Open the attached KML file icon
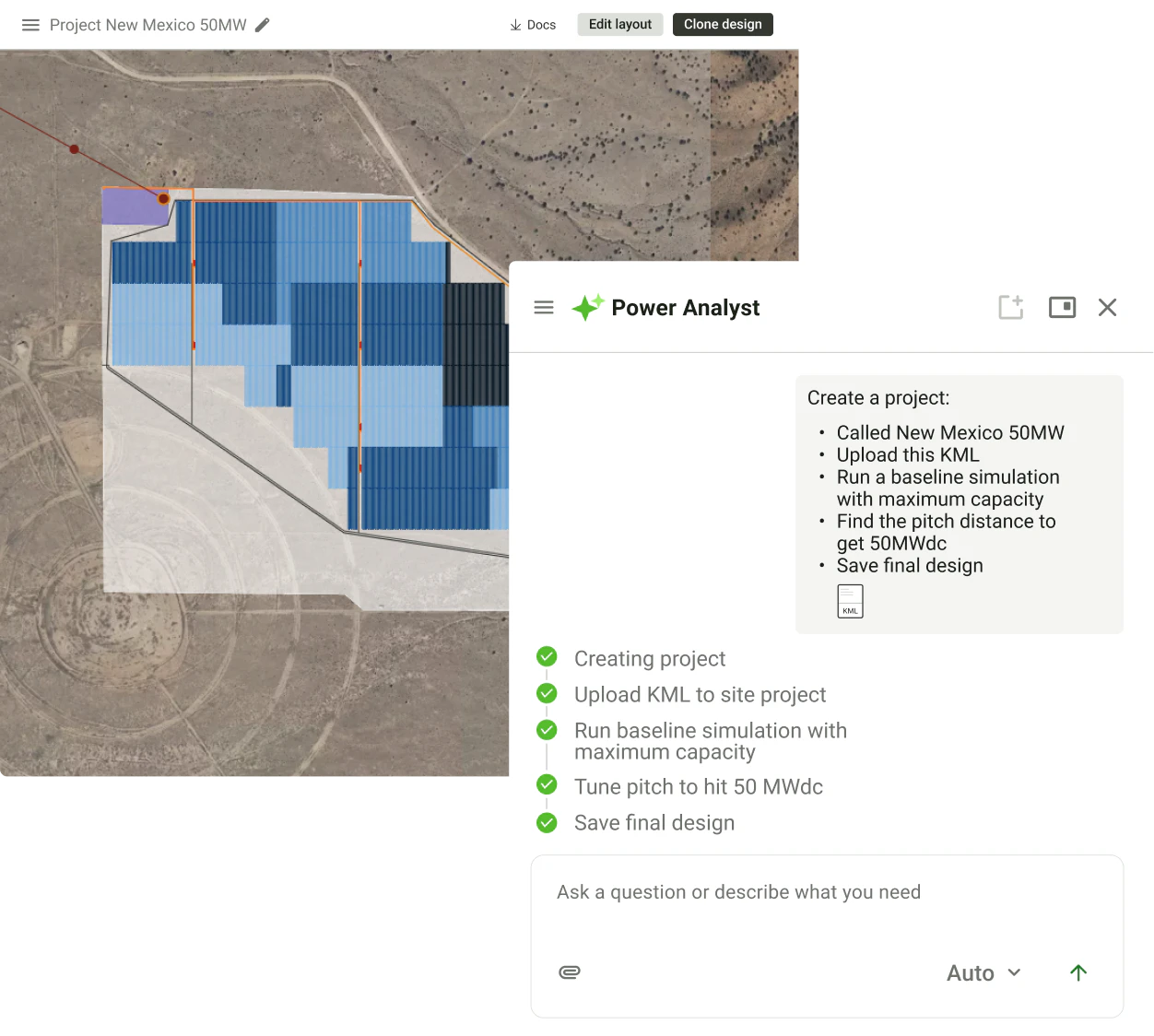Screen dimensions: 1154x1036 850,601
